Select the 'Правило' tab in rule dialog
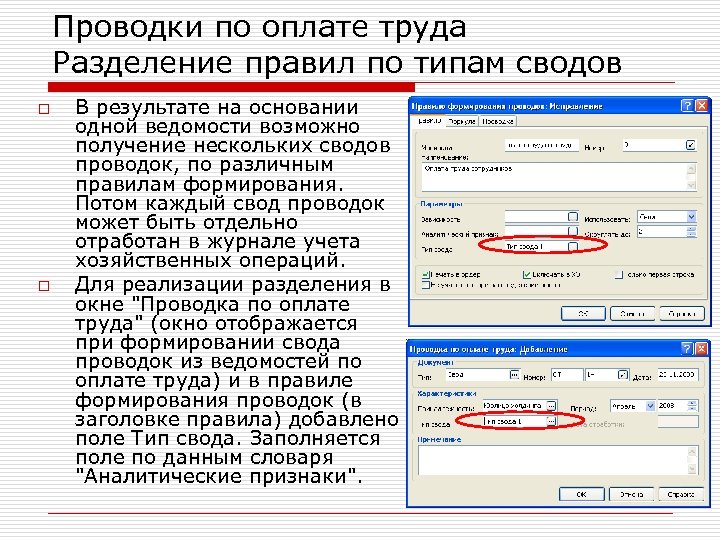Image resolution: width=720 pixels, height=540 pixels. pyautogui.click(x=430, y=121)
